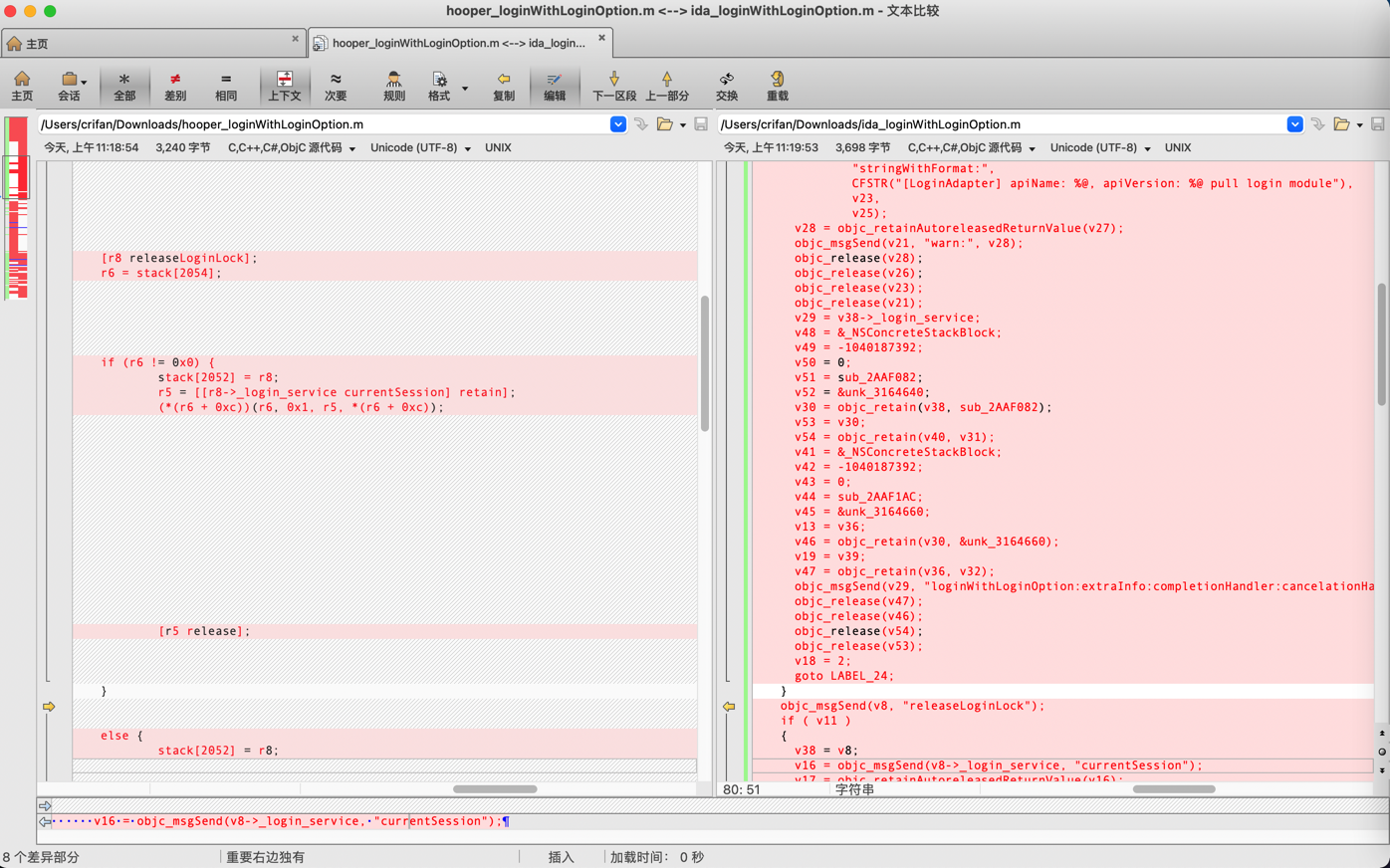Expand the 格式 (Format) dropdown arrow
The width and height of the screenshot is (1390, 868).
[x=465, y=88]
